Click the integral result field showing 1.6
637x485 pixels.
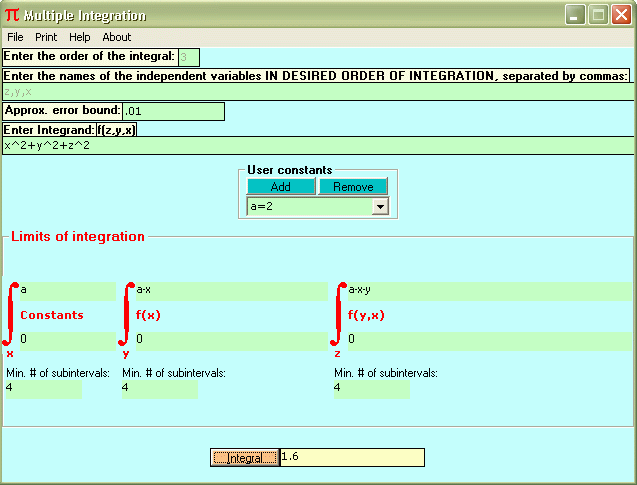click(351, 457)
